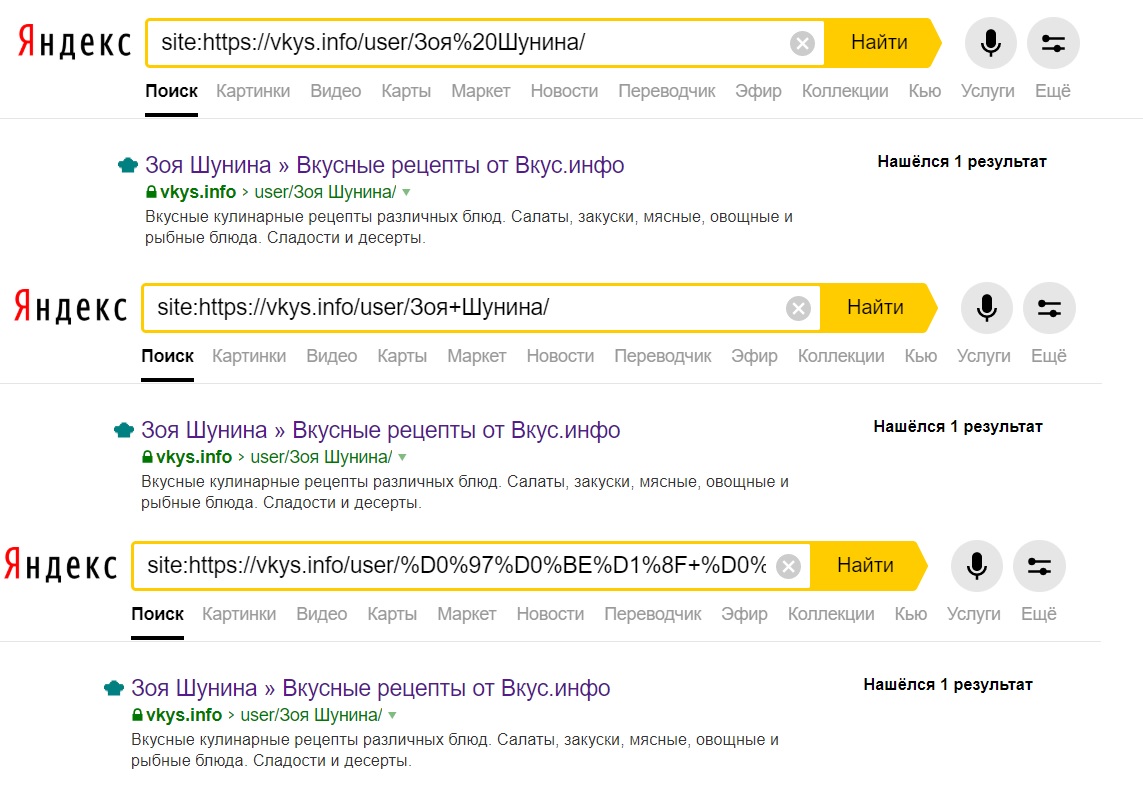Open Кью tab under %D0%97 encoded query
Screen dimensions: 1143x793
(x=910, y=614)
